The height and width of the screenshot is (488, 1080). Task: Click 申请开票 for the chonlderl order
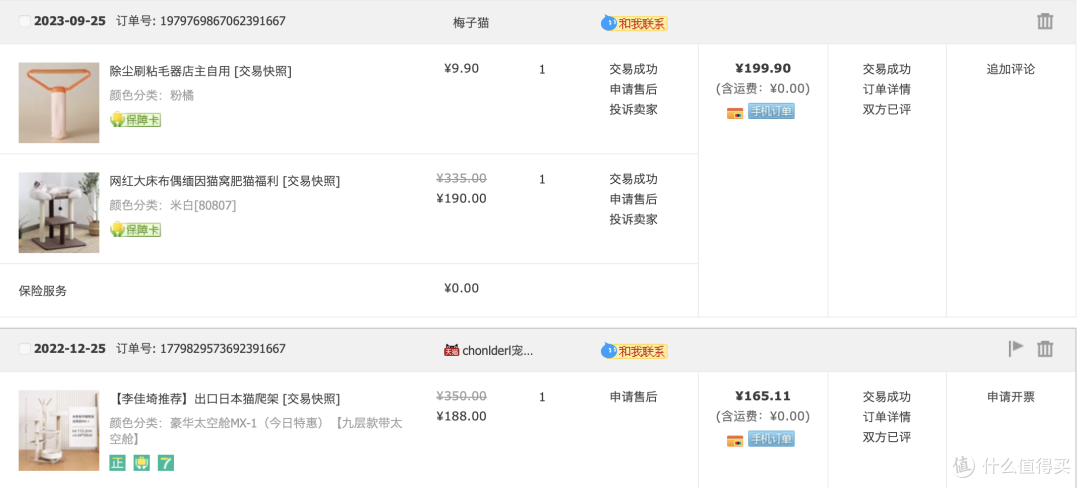1010,397
